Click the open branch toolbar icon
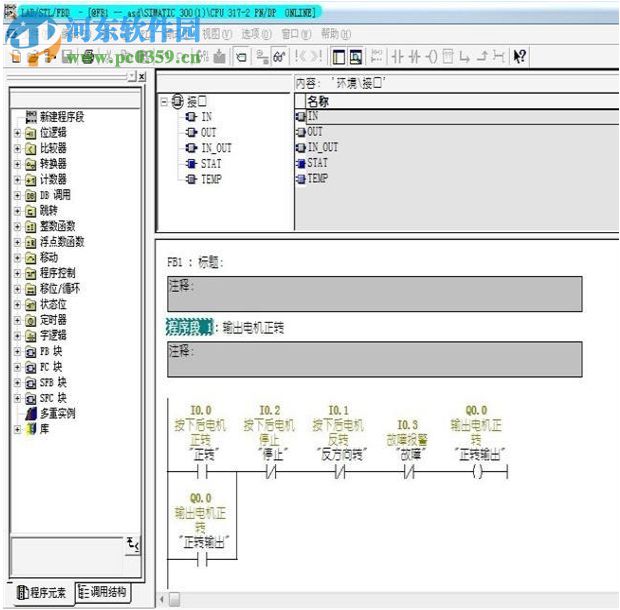 pos(465,57)
